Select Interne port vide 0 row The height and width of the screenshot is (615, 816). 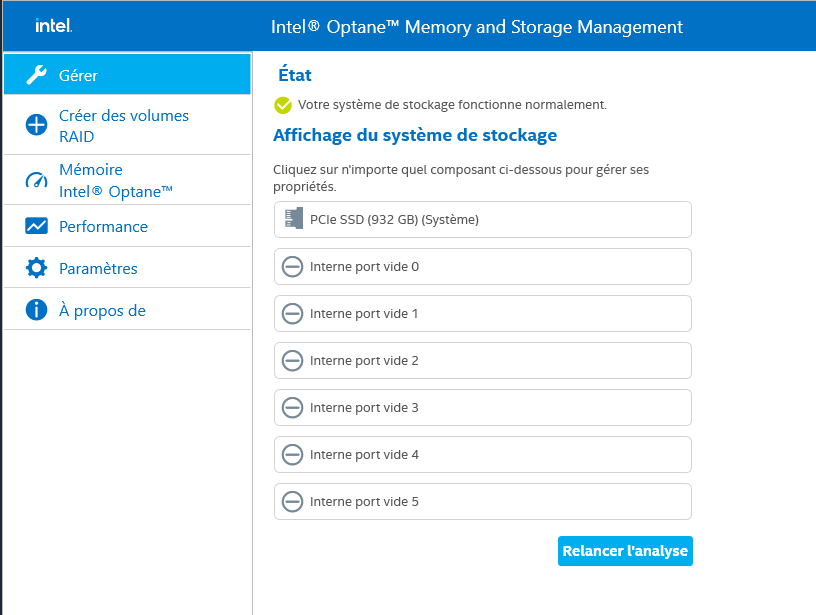point(482,266)
